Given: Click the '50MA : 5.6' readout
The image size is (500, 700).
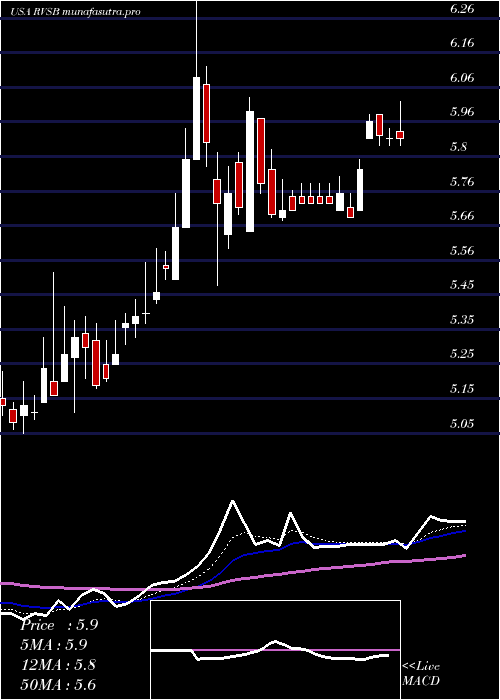Looking at the screenshot, I should tap(58, 684).
